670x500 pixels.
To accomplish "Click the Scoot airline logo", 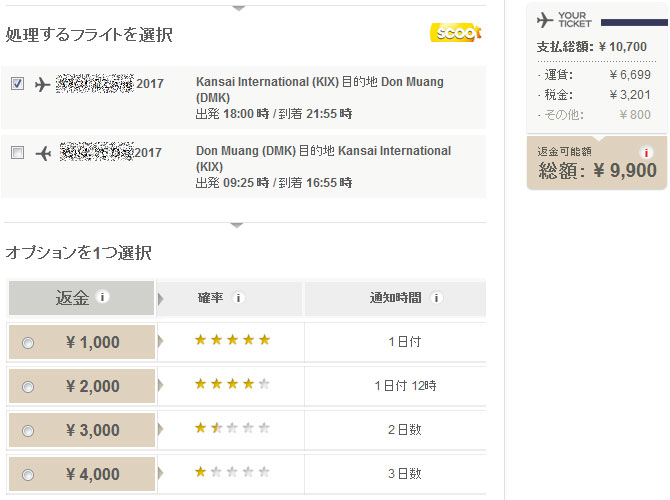I will coord(456,34).
